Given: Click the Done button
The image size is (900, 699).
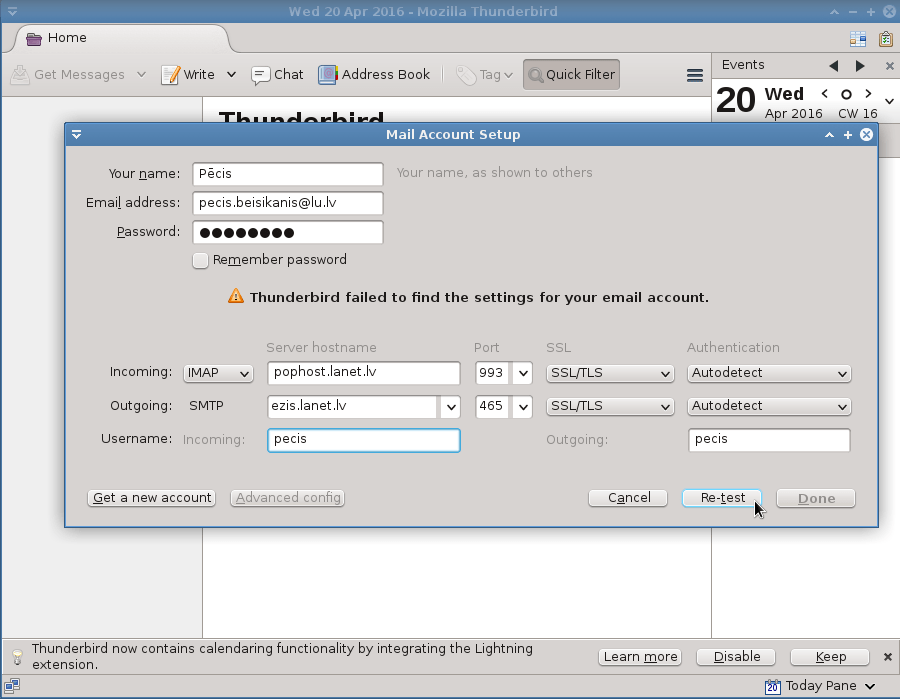Looking at the screenshot, I should (x=816, y=498).
